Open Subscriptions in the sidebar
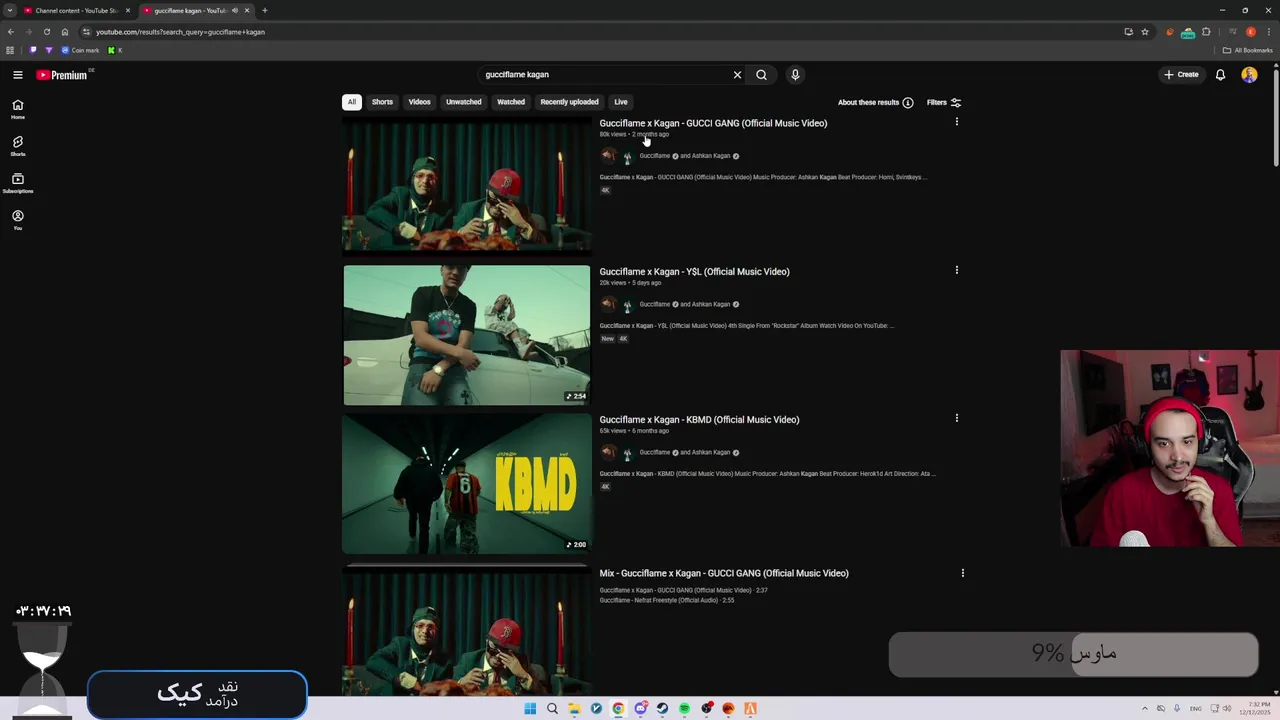Image resolution: width=1280 pixels, height=720 pixels. [x=18, y=183]
